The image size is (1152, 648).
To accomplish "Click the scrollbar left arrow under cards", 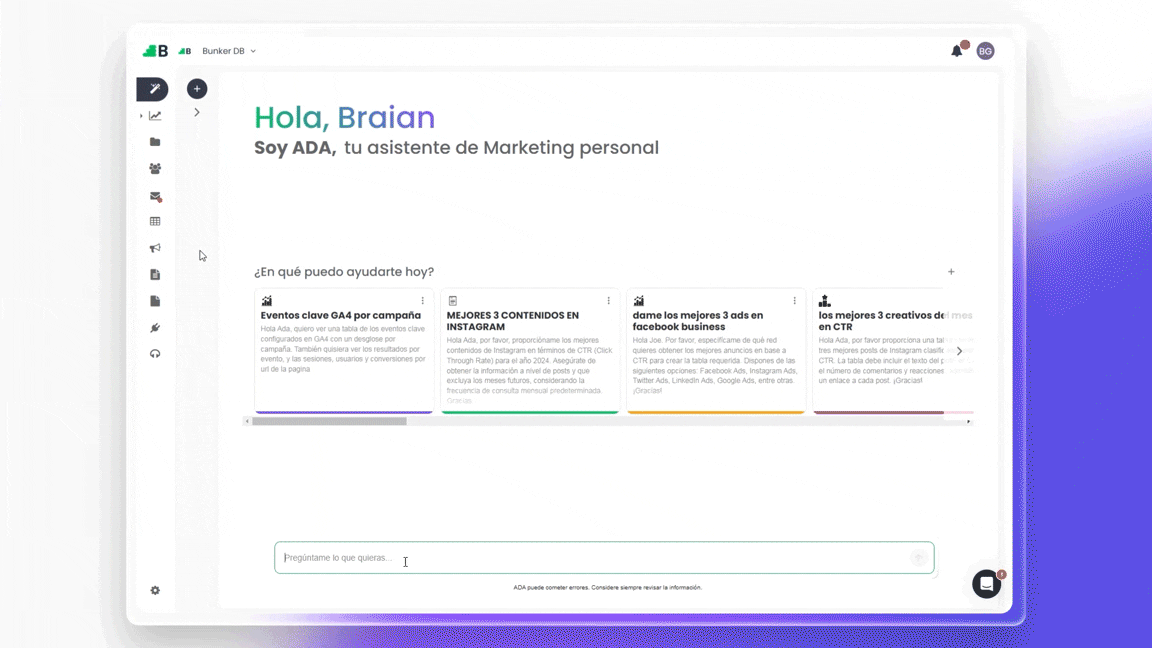I will [x=247, y=422].
